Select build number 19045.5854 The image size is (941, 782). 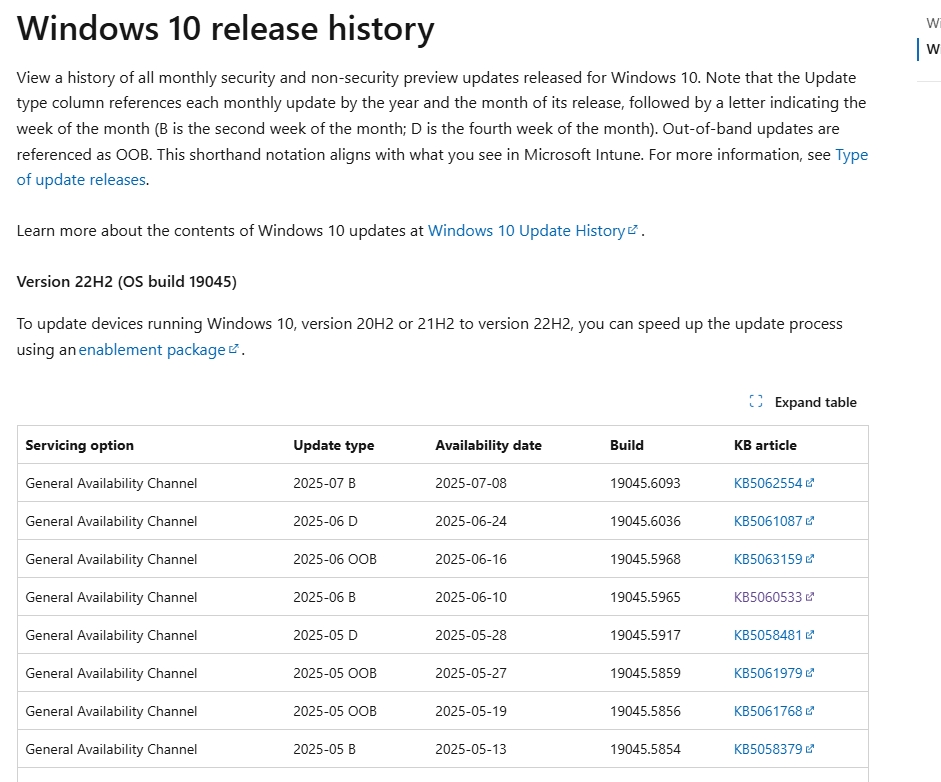[x=645, y=749]
